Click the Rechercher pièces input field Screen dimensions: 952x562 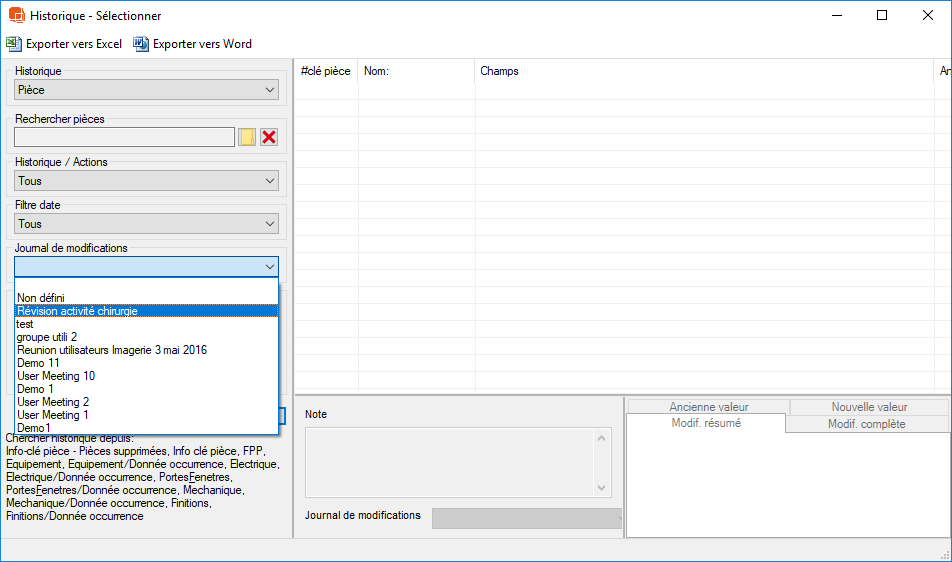click(x=124, y=137)
